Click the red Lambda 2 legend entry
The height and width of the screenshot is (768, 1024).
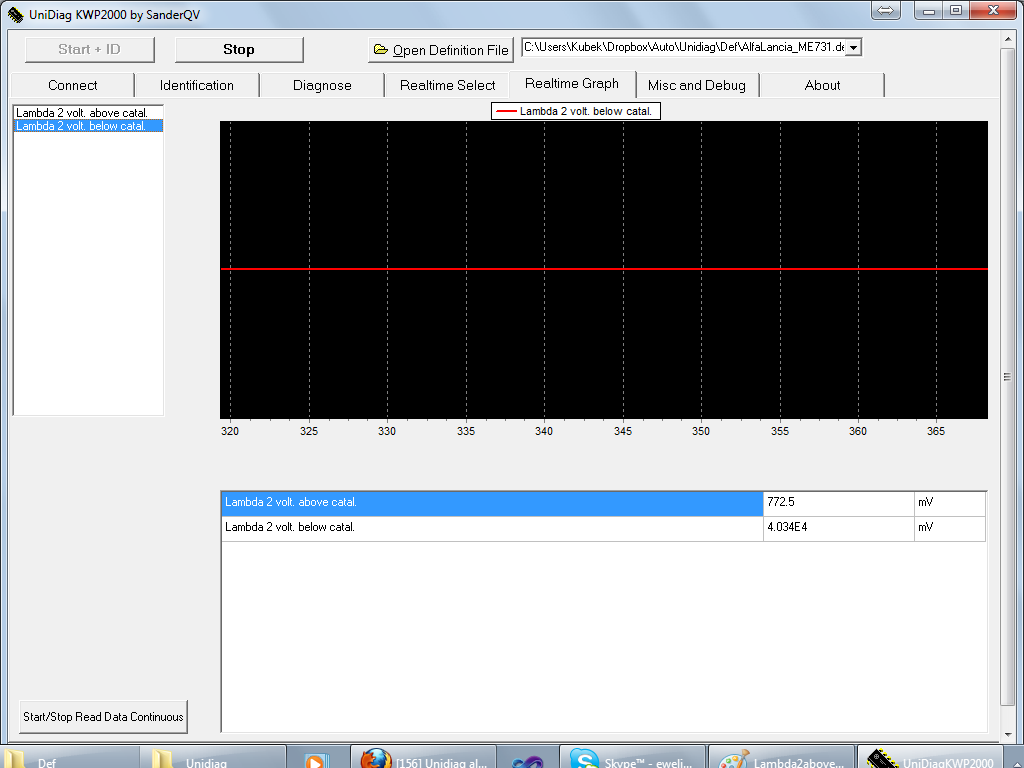pyautogui.click(x=575, y=111)
